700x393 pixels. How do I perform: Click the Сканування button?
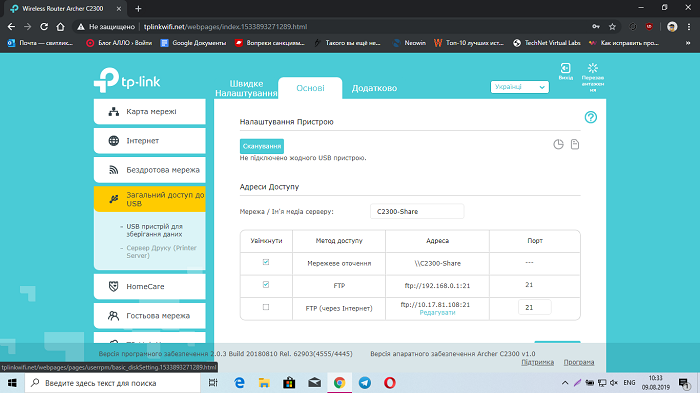pyautogui.click(x=262, y=146)
